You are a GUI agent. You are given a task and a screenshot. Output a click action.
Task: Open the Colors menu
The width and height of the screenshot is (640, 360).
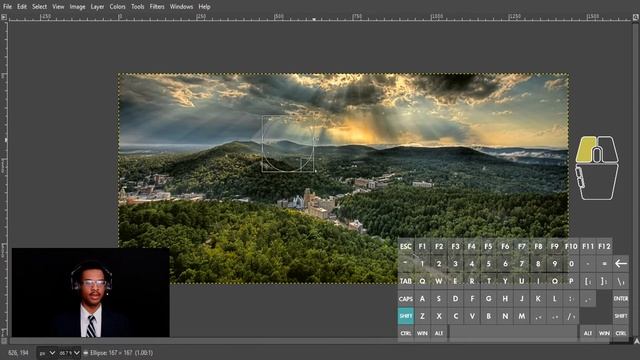pos(117,7)
